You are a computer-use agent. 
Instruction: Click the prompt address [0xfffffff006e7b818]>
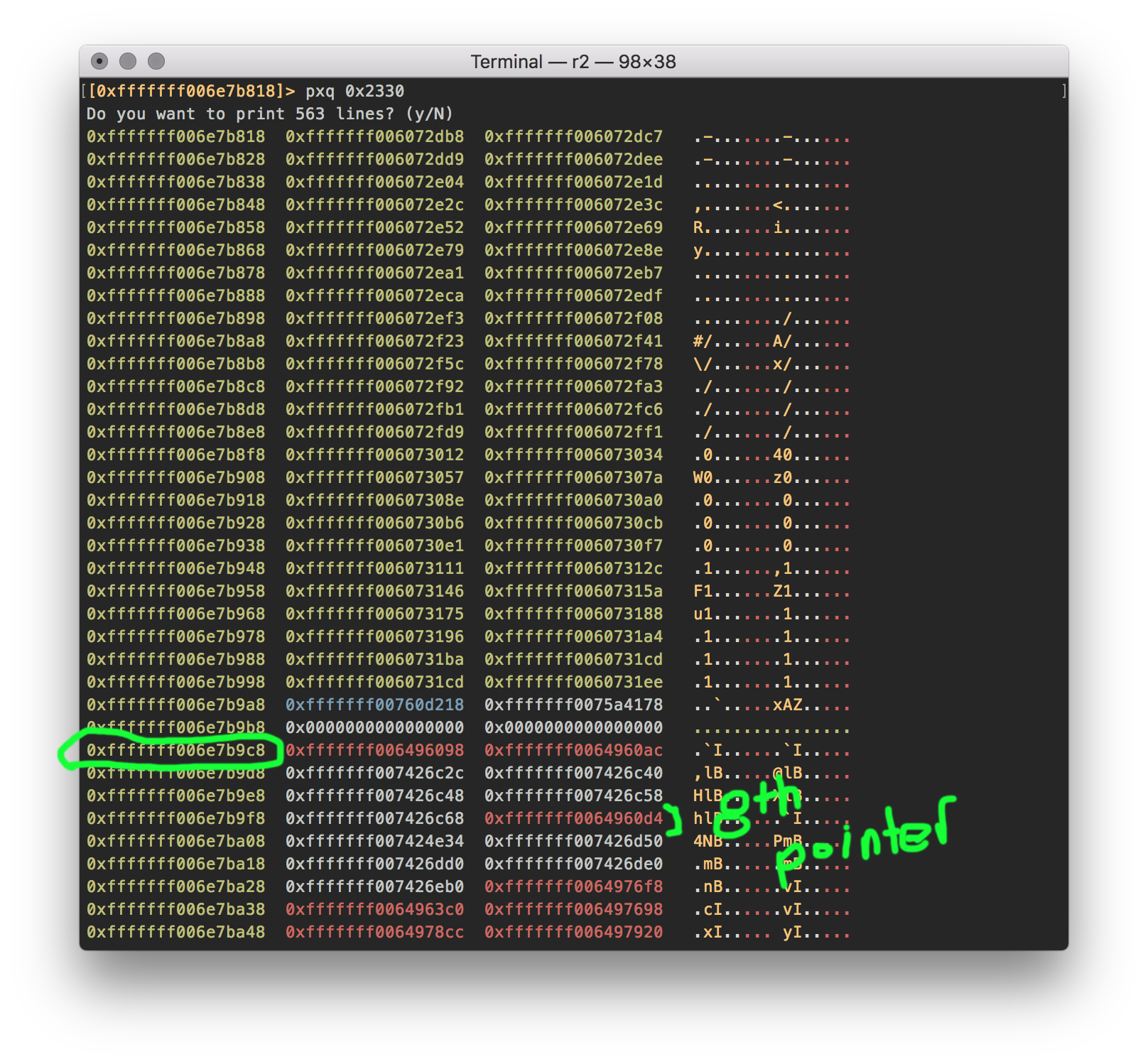190,92
